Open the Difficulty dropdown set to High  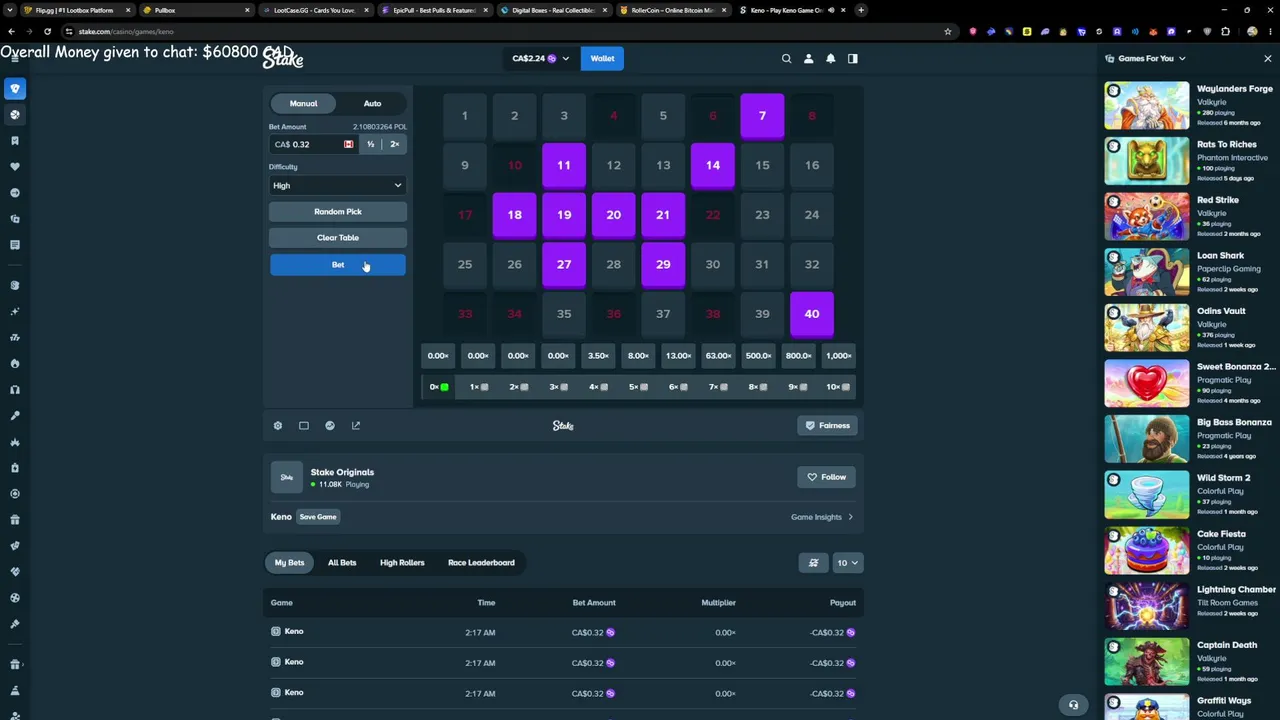coord(338,185)
